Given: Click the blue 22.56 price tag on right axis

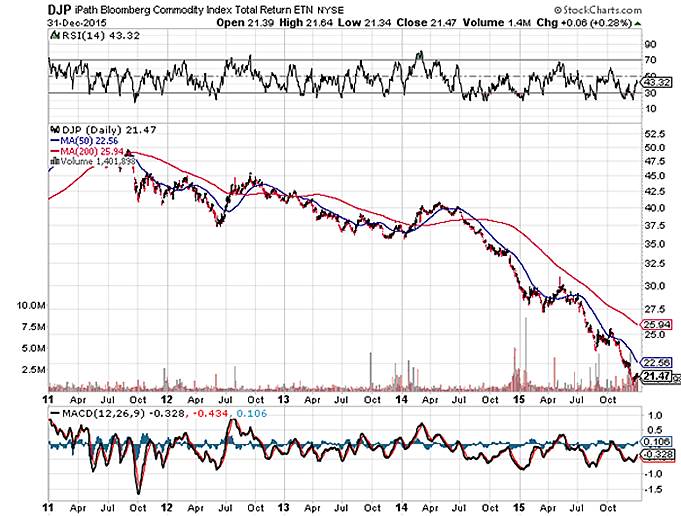Looking at the screenshot, I should [x=655, y=363].
